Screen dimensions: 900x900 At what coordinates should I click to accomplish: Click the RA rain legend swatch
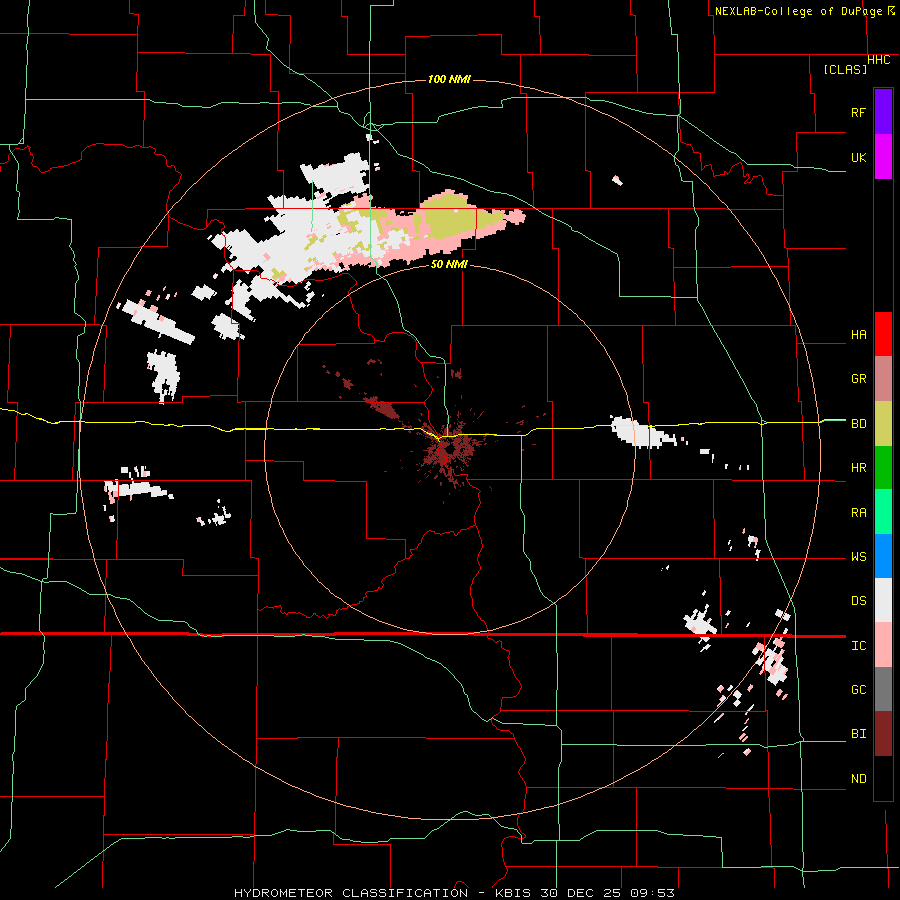(883, 512)
